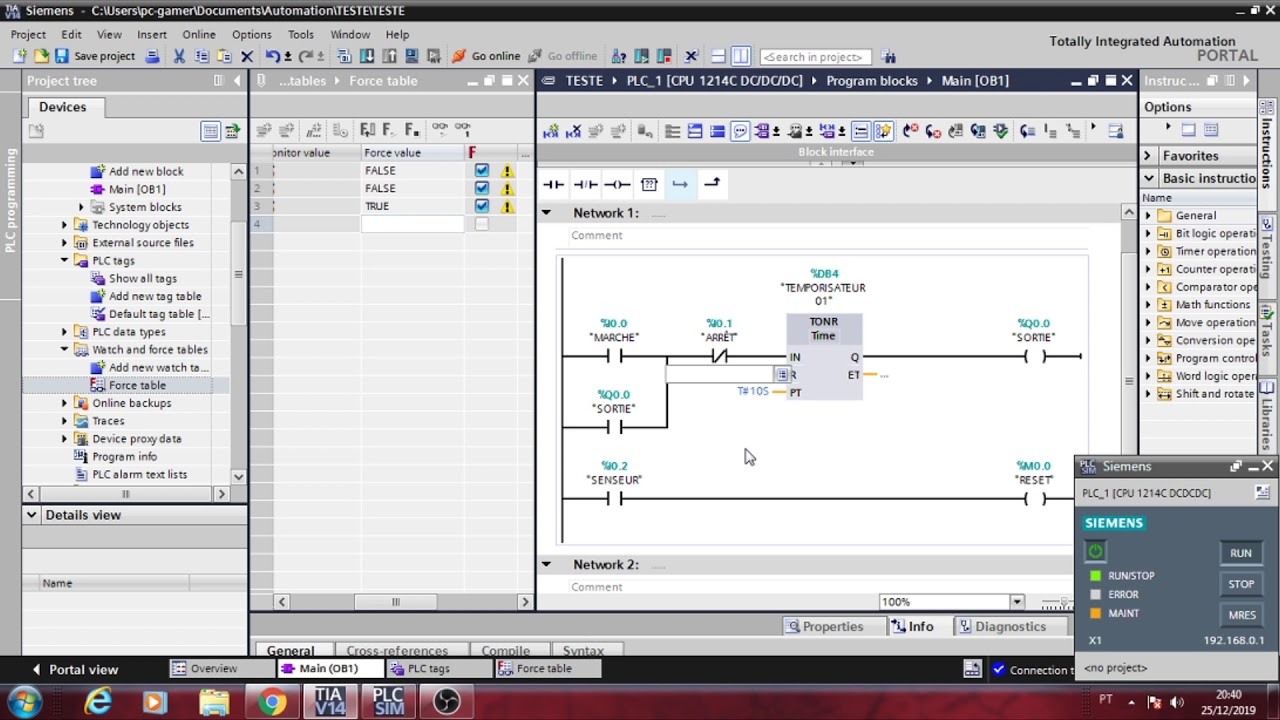Click the Undo arrow icon
The image size is (1280, 720).
[x=272, y=56]
